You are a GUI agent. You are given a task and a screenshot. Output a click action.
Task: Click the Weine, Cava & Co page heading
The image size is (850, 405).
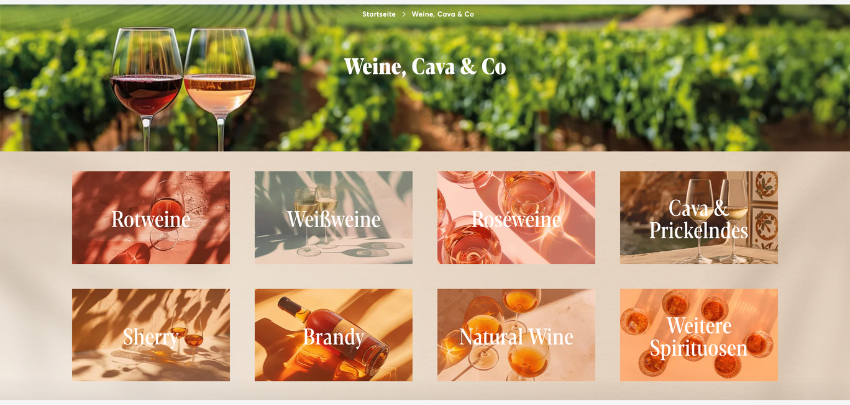(x=425, y=67)
